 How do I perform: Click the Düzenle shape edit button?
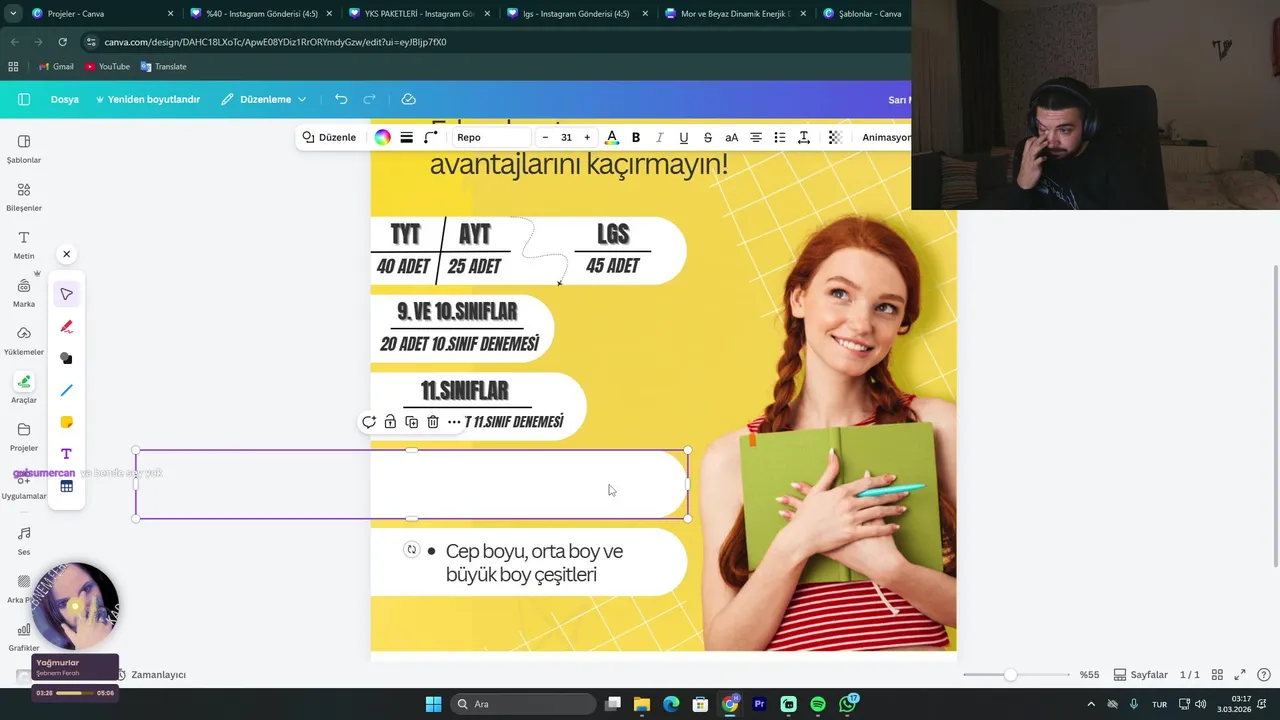329,137
